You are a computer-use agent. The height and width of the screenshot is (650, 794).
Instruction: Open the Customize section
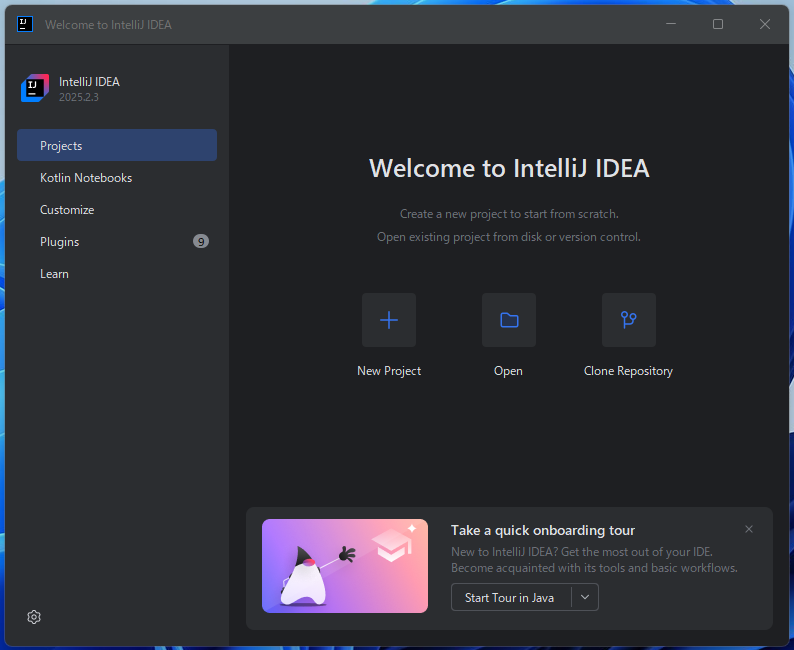pyautogui.click(x=67, y=210)
